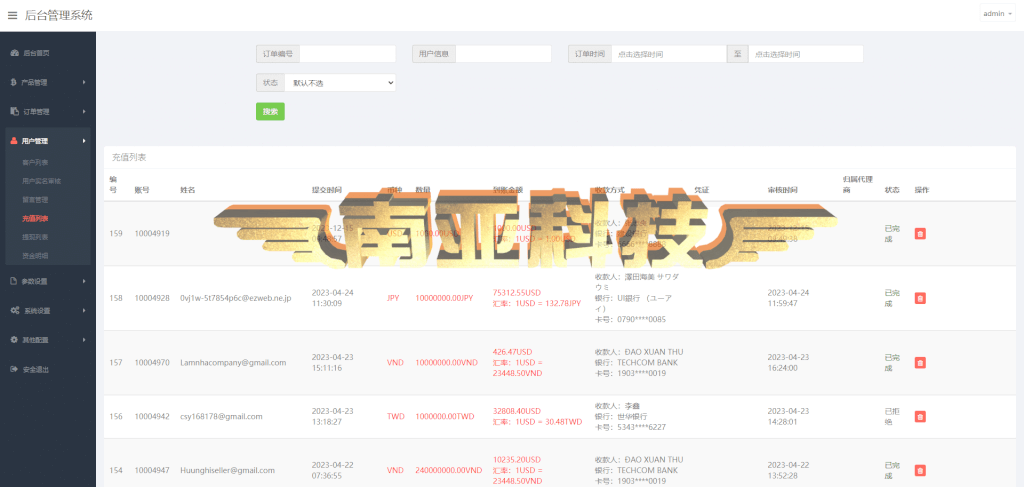Click credited amount 426.47USD

tap(513, 352)
